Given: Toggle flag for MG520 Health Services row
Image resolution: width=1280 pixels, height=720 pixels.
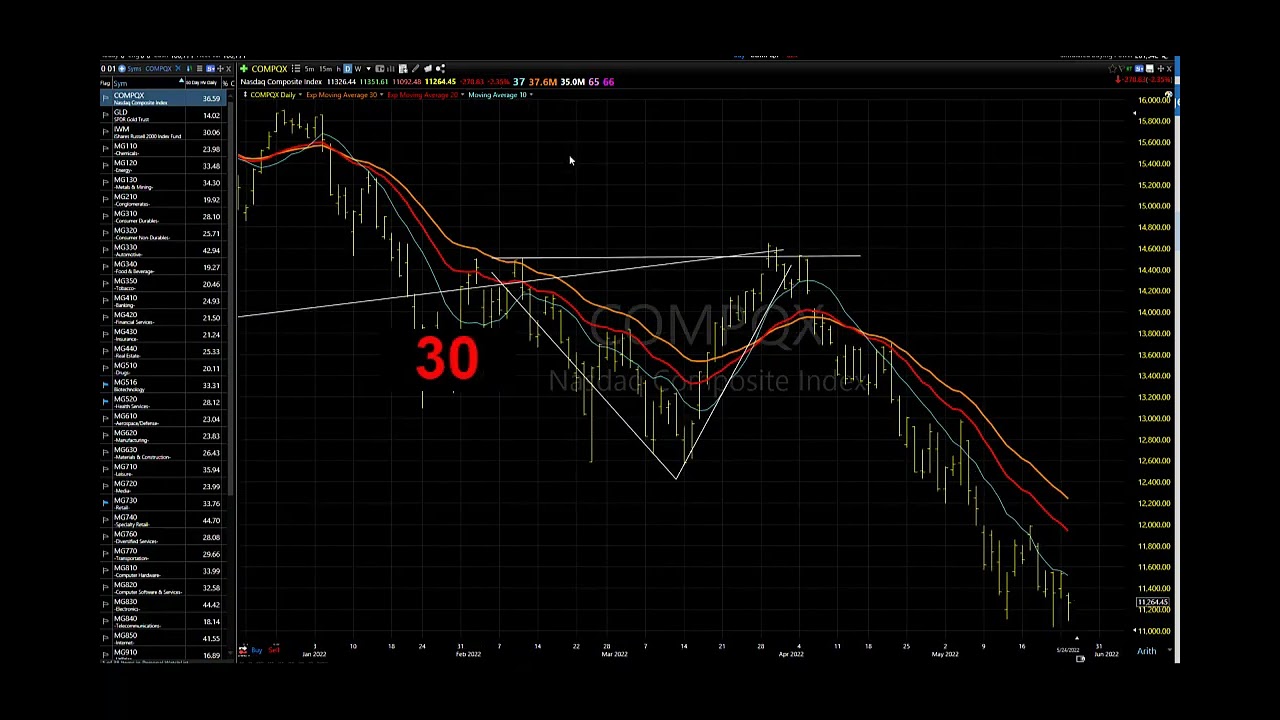Looking at the screenshot, I should tap(106, 402).
